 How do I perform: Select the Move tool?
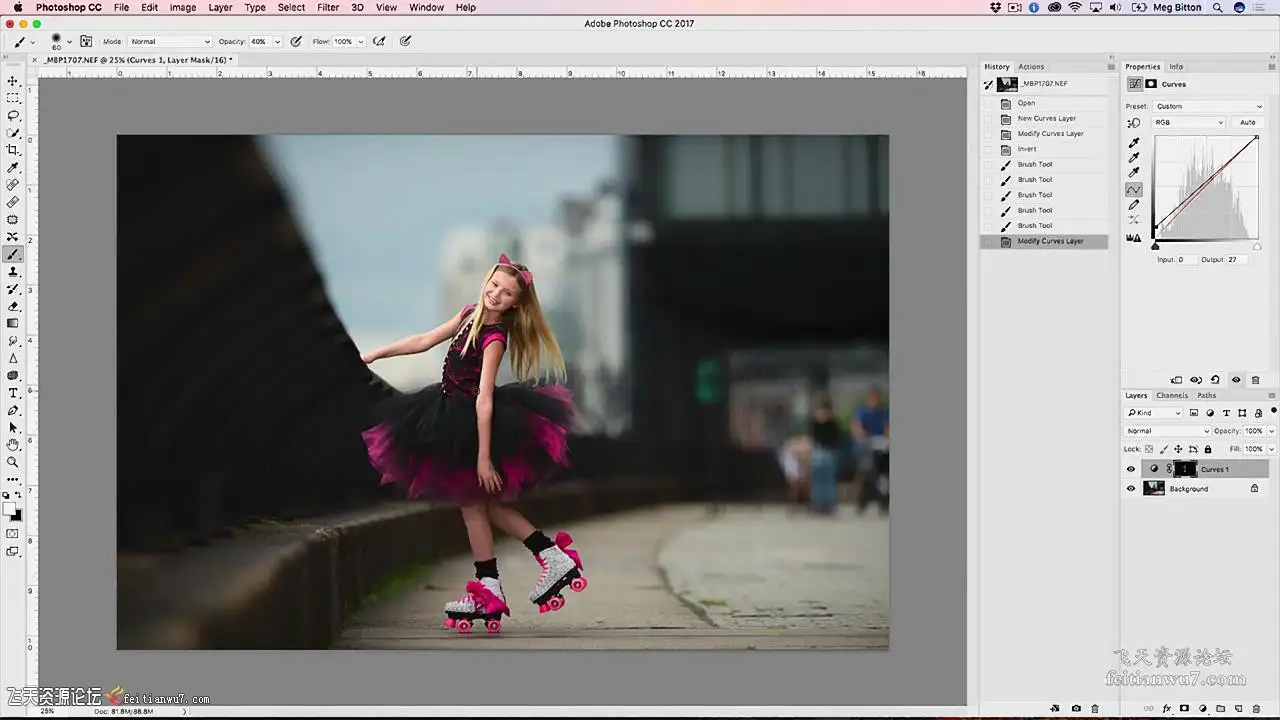pyautogui.click(x=13, y=81)
